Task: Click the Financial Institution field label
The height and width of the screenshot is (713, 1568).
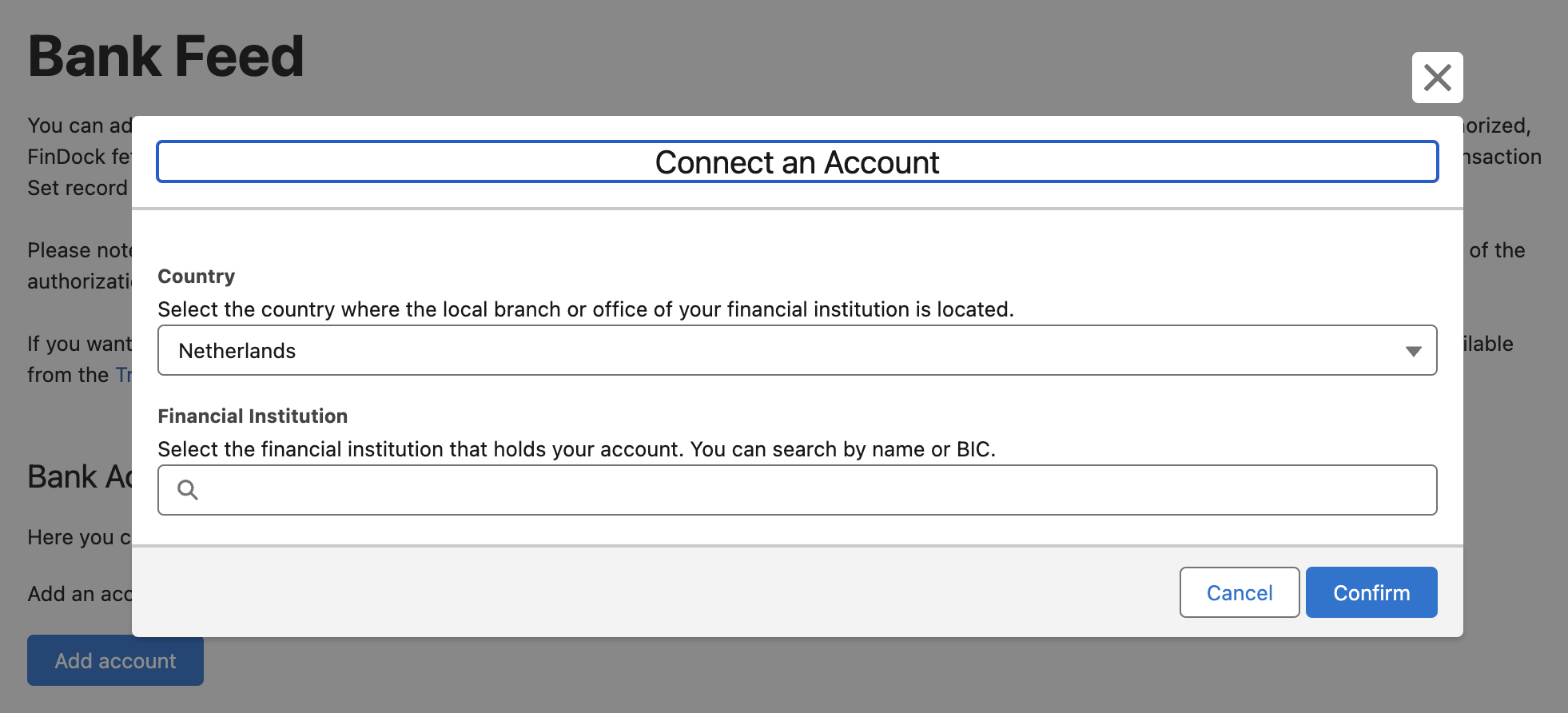Action: [x=253, y=416]
